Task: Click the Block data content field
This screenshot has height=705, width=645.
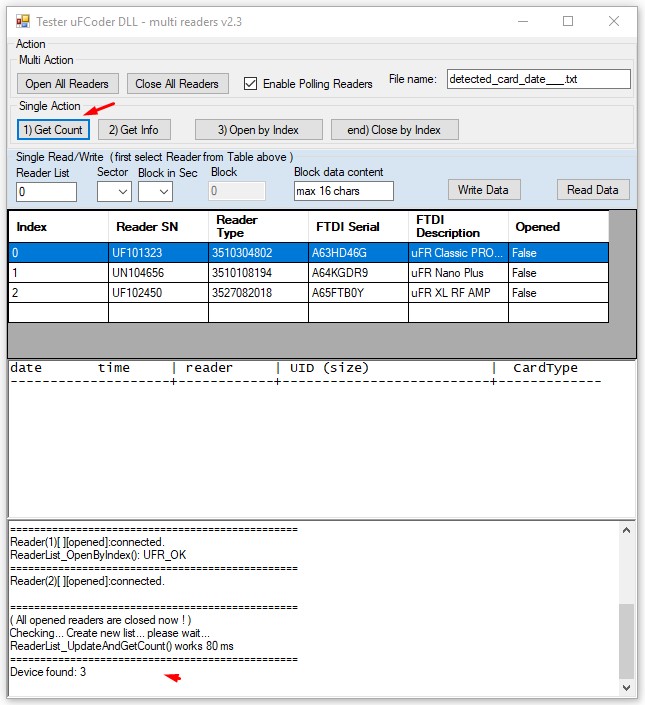Action: pos(344,191)
